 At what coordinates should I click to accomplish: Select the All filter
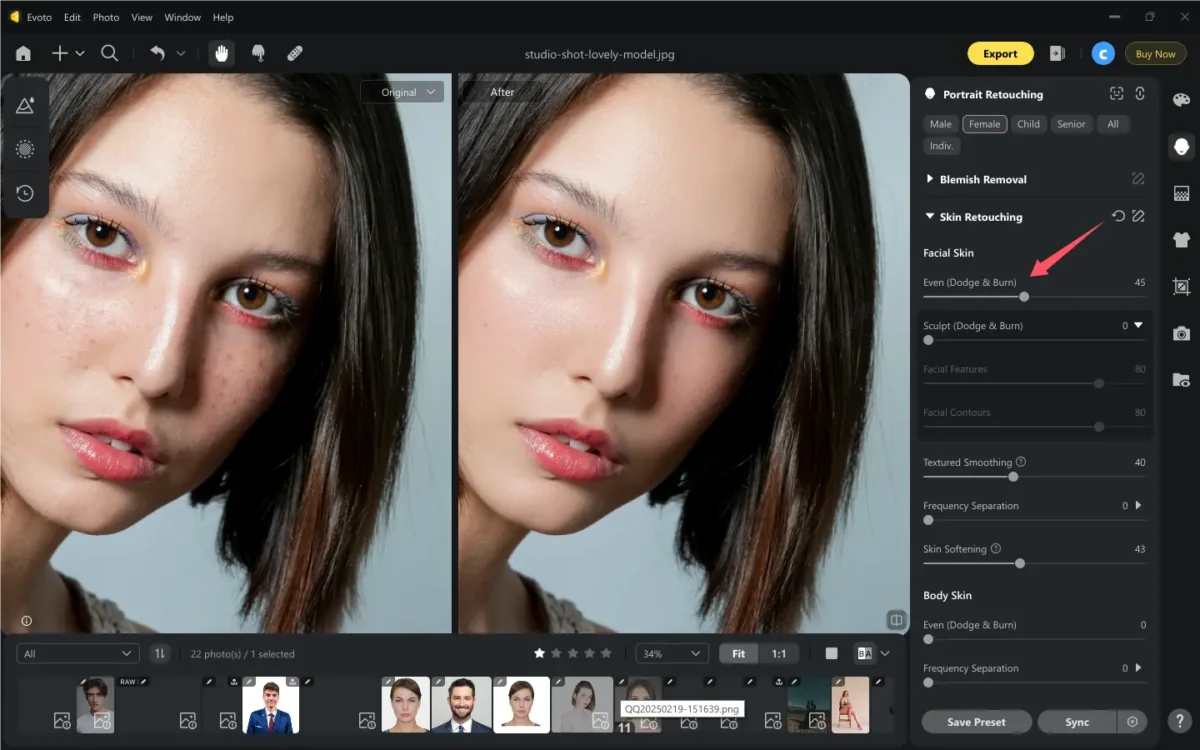click(1113, 124)
